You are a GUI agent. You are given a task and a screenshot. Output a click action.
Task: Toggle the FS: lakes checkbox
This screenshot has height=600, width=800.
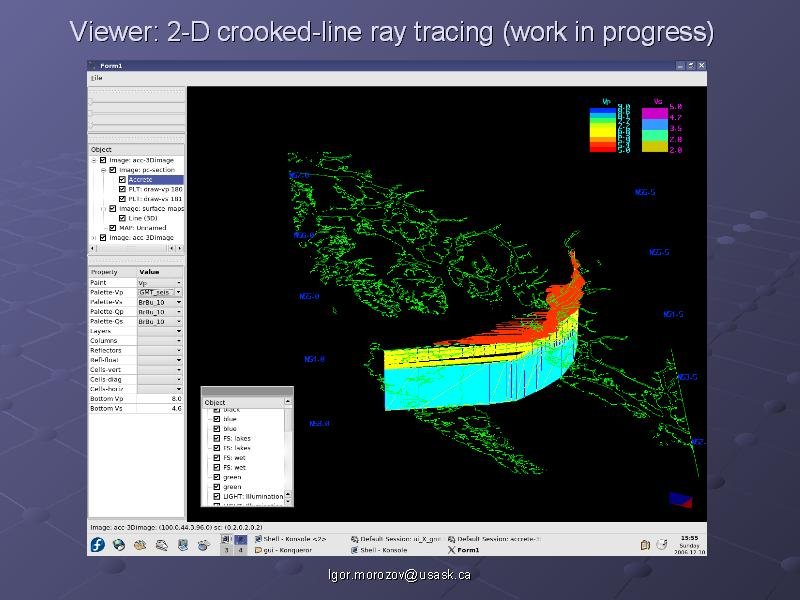tap(216, 438)
